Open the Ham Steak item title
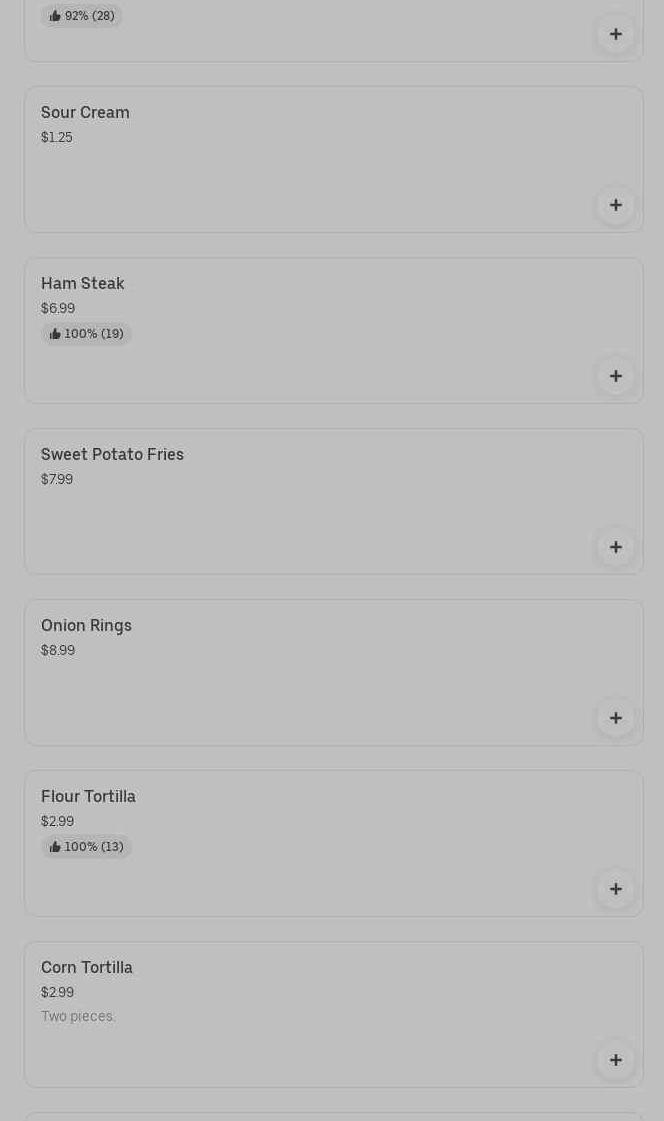This screenshot has height=1121, width=664. pos(83,284)
